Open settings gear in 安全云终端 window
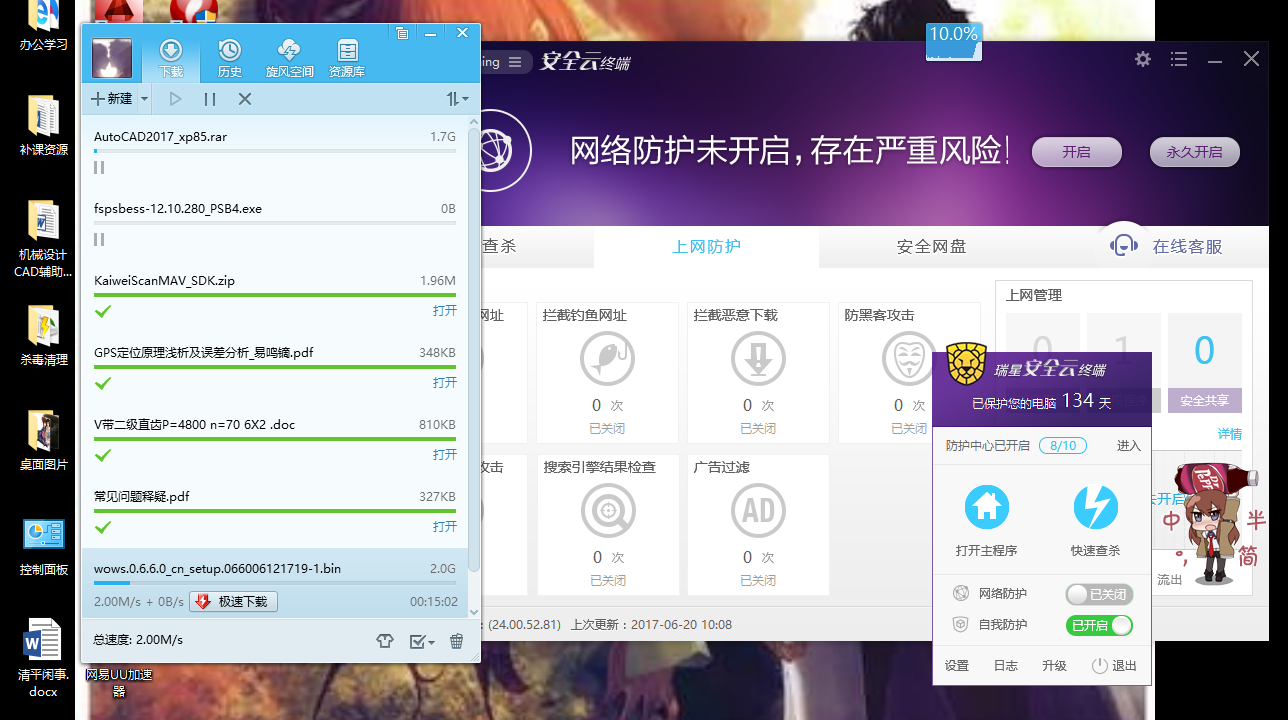Image resolution: width=1288 pixels, height=720 pixels. (x=1143, y=59)
